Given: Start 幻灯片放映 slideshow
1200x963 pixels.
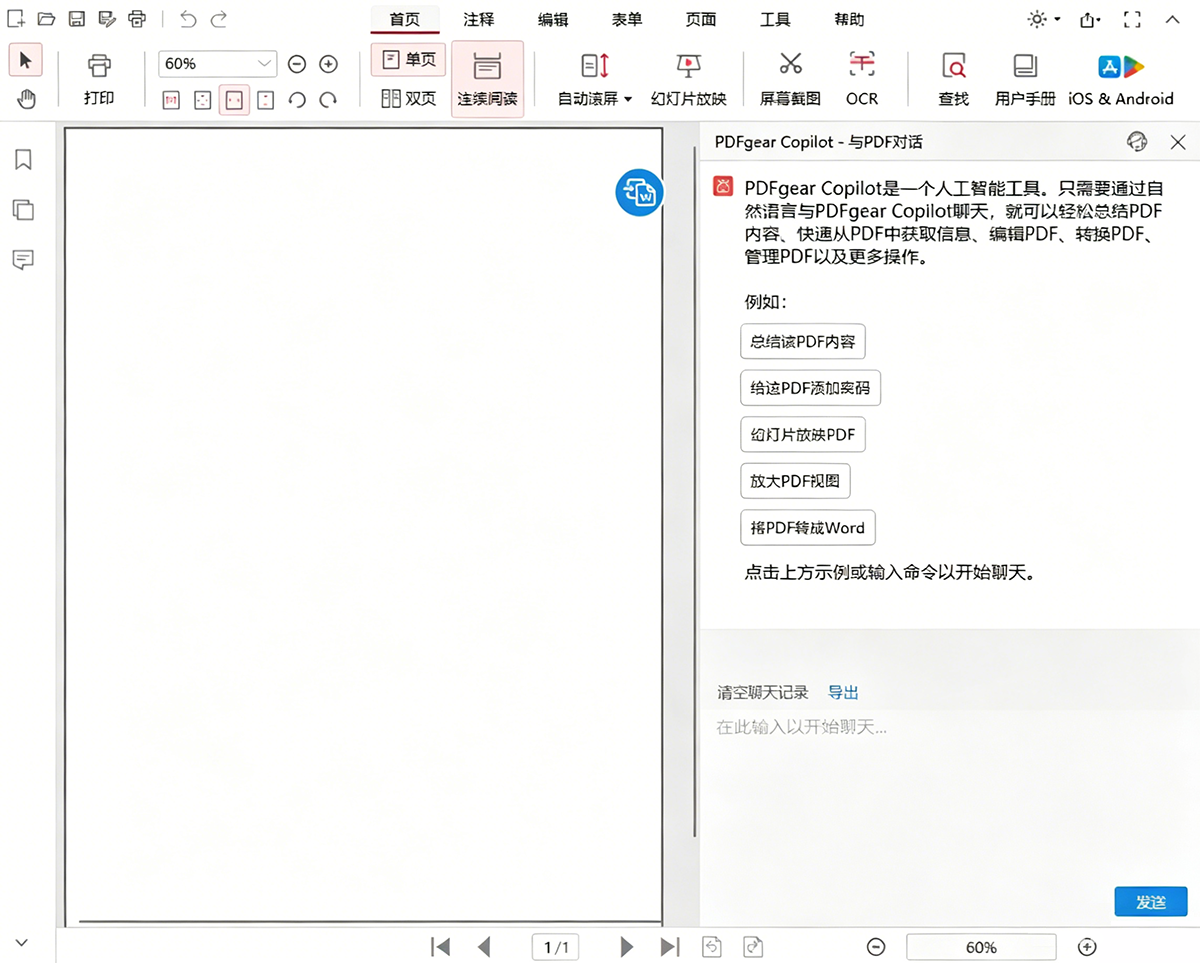Looking at the screenshot, I should [x=688, y=79].
